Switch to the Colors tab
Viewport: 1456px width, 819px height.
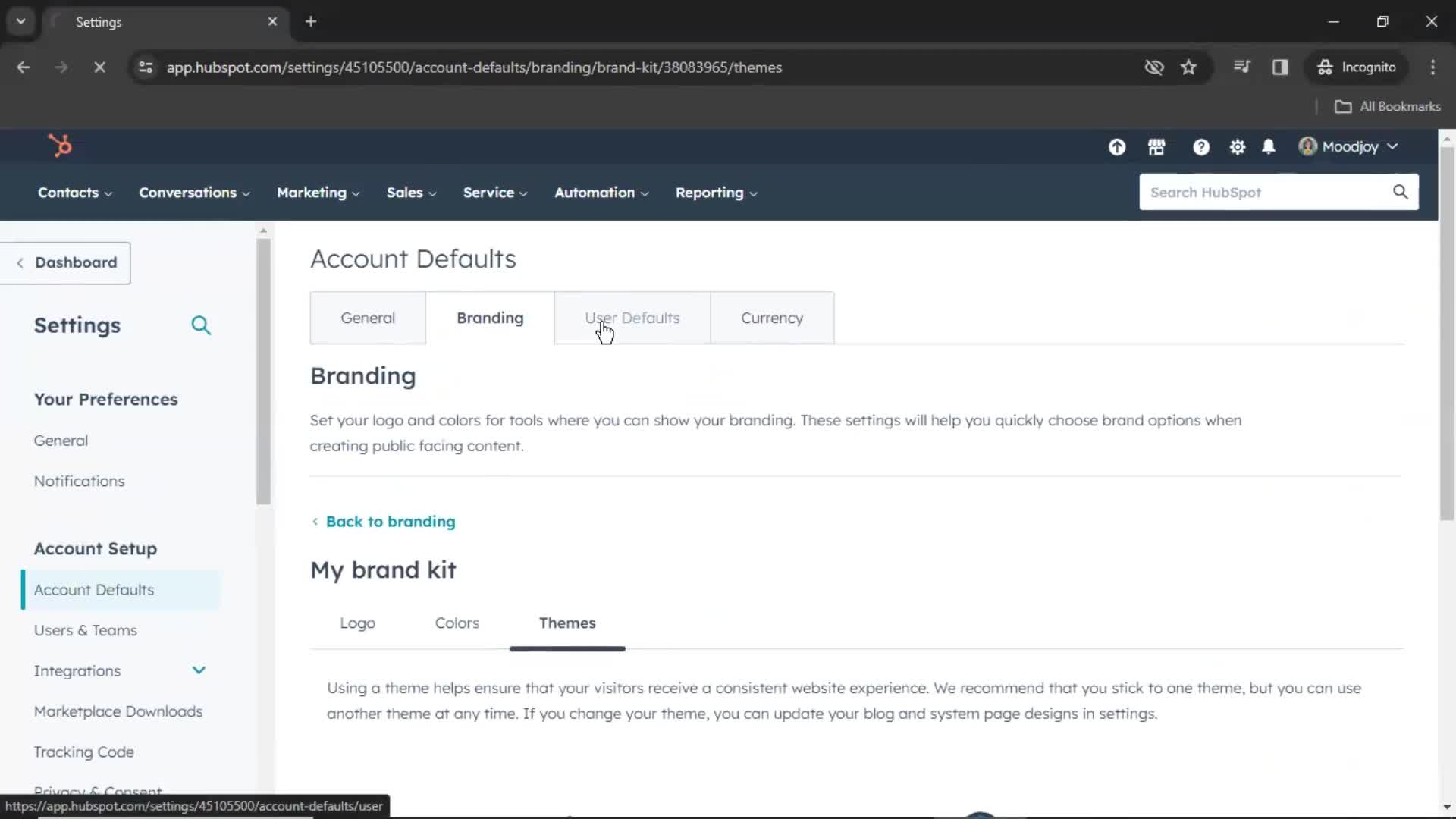(x=457, y=623)
